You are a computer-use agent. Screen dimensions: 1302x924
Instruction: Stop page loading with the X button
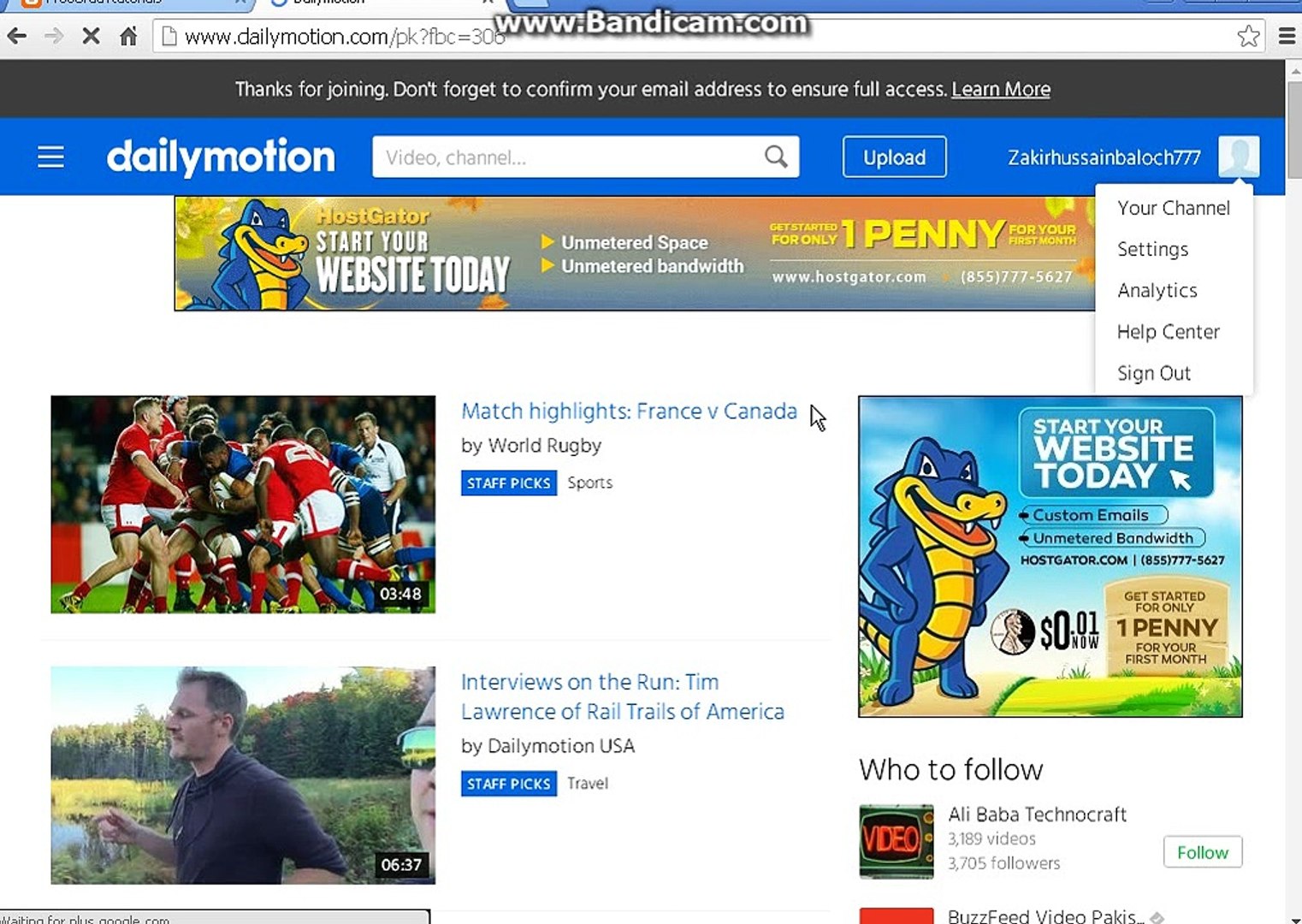91,36
